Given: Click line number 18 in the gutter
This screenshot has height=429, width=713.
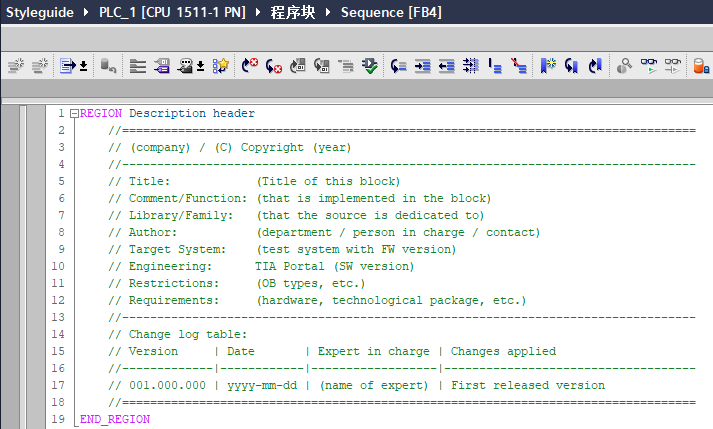Looking at the screenshot, I should 58,402.
